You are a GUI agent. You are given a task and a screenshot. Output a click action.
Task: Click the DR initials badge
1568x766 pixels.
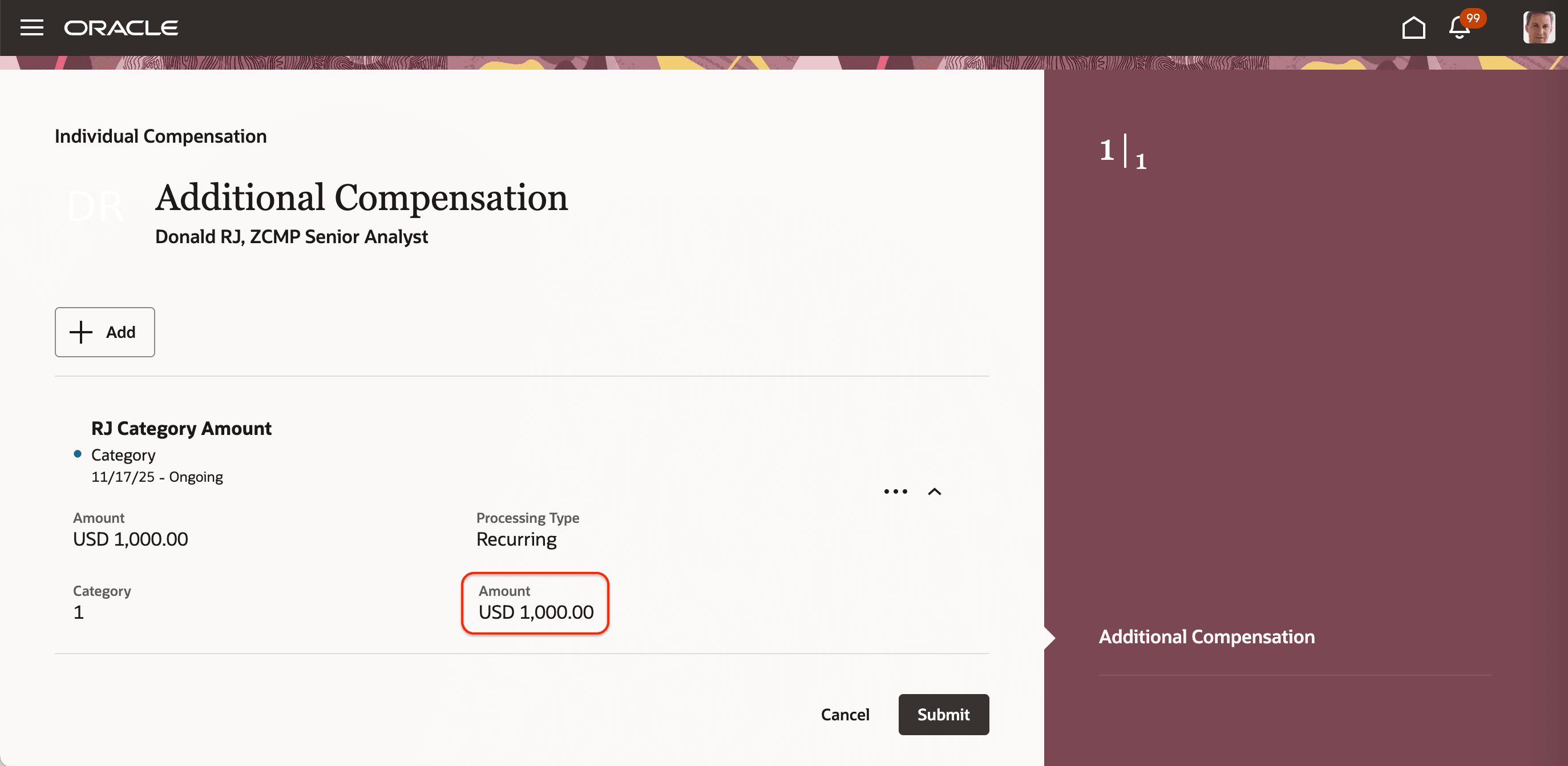(x=95, y=205)
